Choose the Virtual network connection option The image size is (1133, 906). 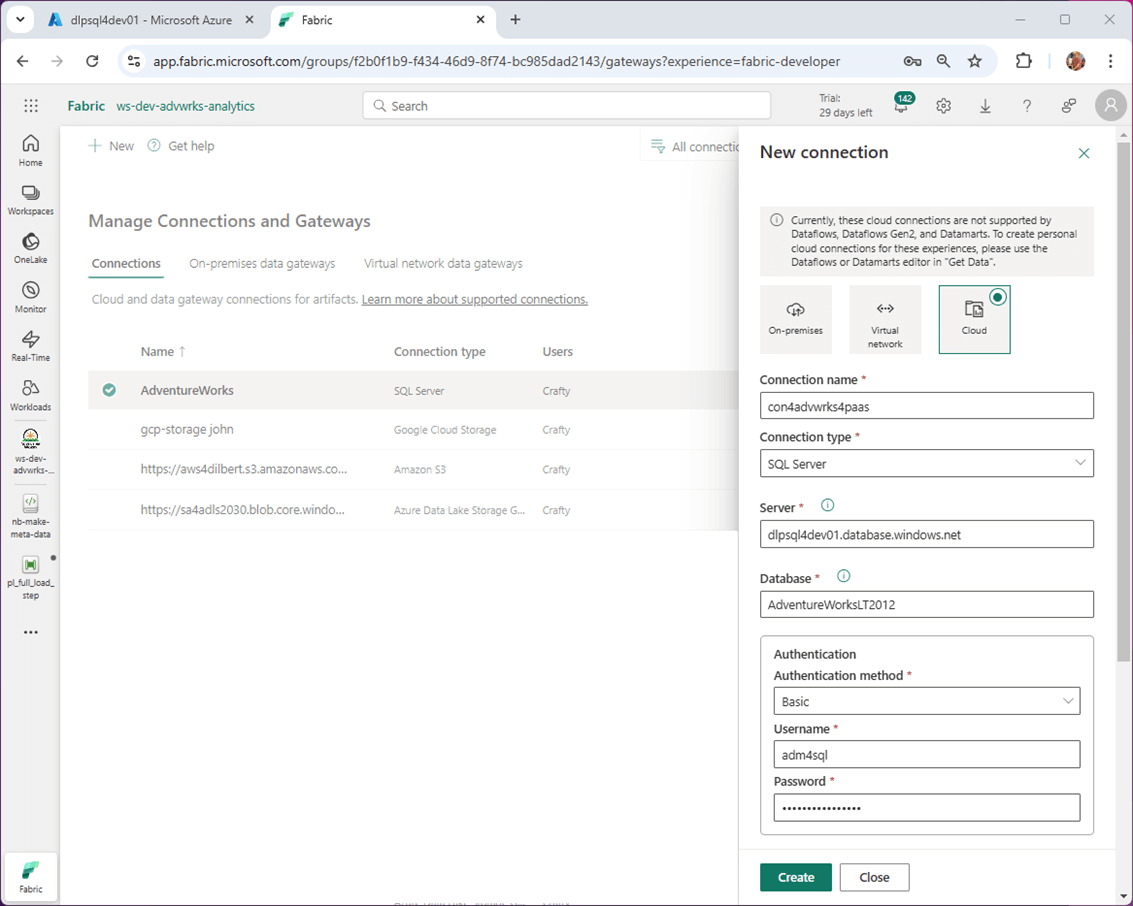point(885,319)
